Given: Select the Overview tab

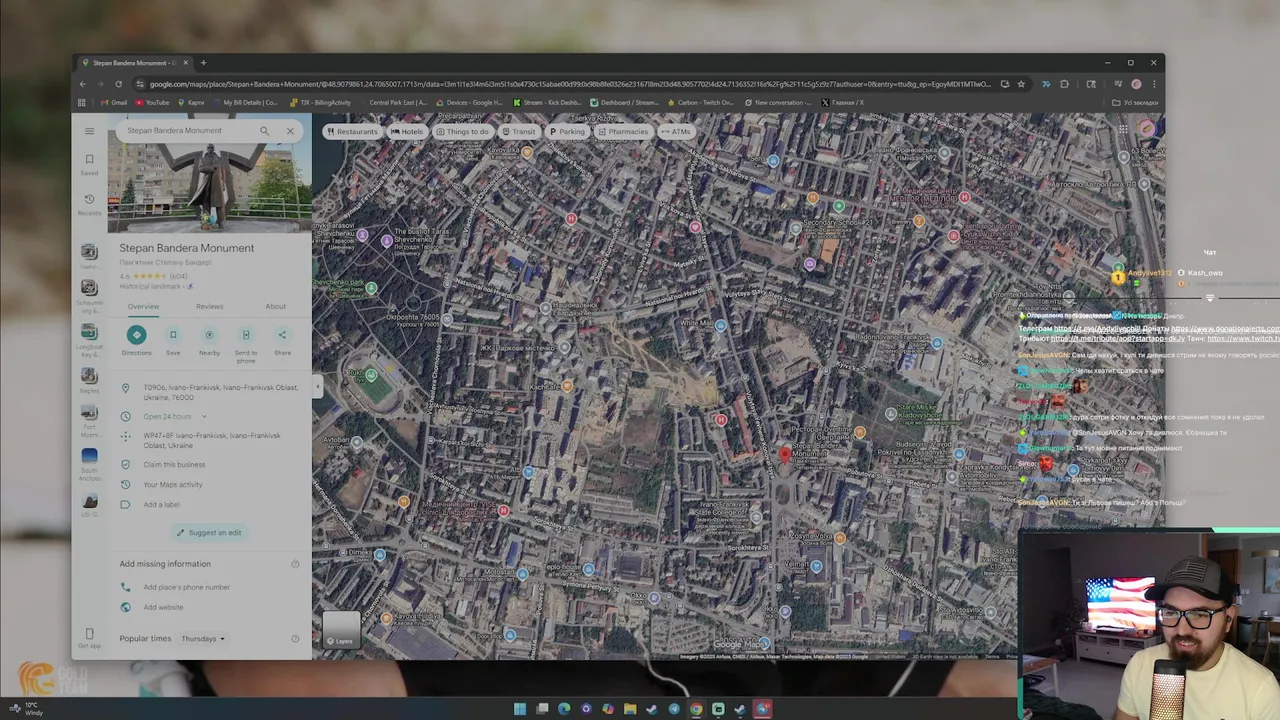Looking at the screenshot, I should (143, 306).
